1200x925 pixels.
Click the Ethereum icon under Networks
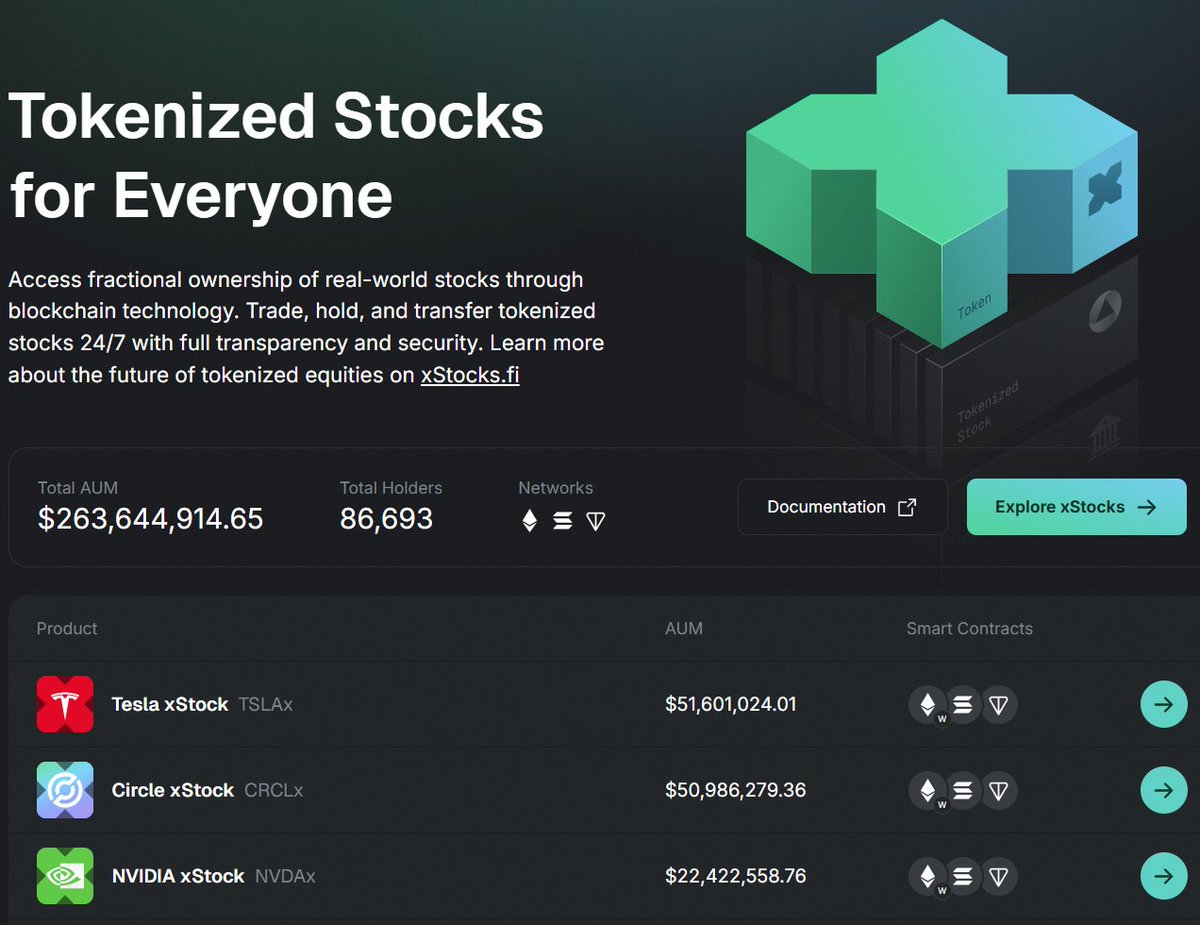[x=530, y=521]
